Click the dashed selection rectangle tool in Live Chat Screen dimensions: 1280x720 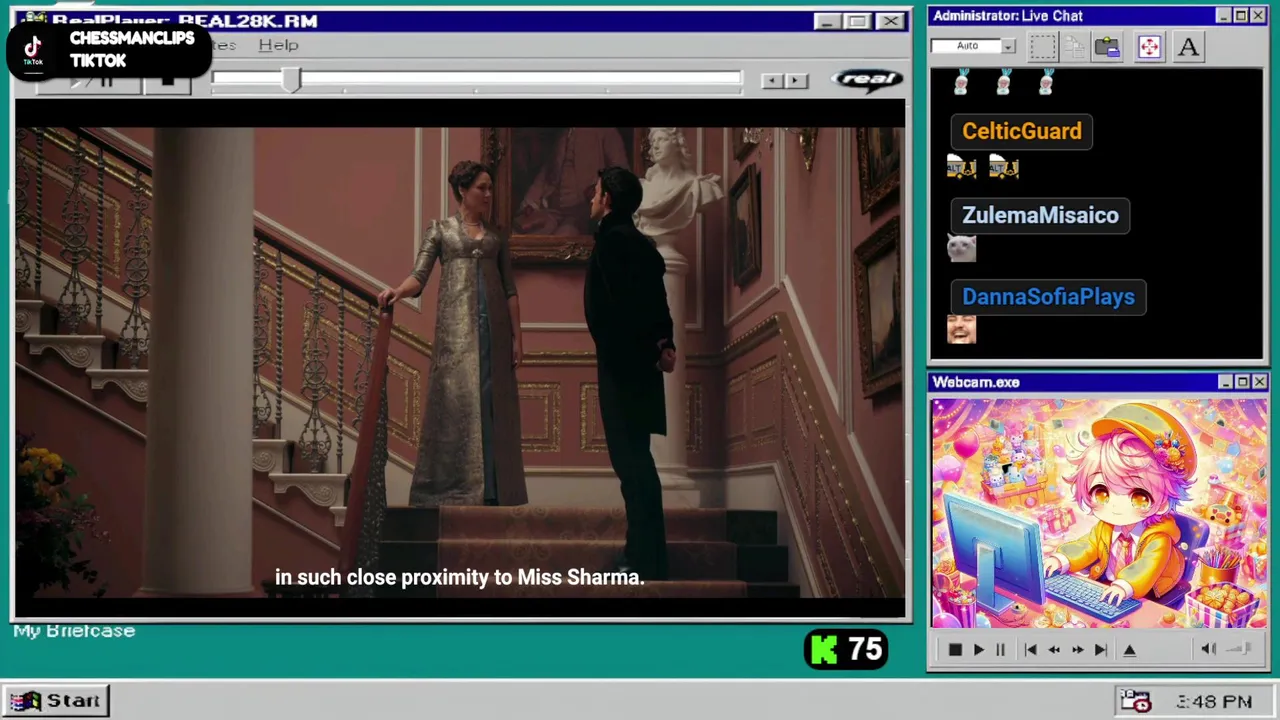click(x=1043, y=47)
